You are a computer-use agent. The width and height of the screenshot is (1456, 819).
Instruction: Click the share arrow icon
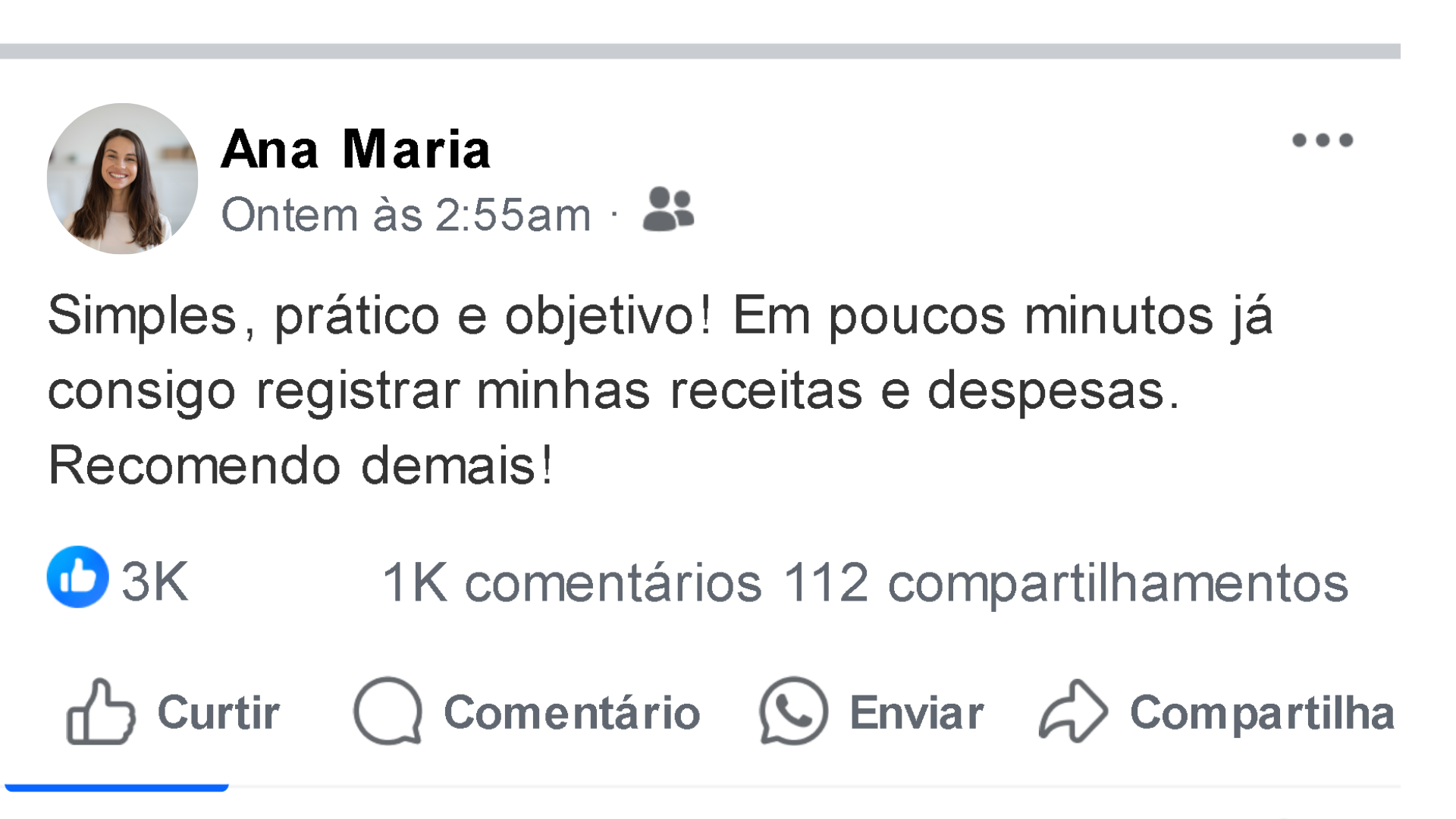click(1072, 711)
